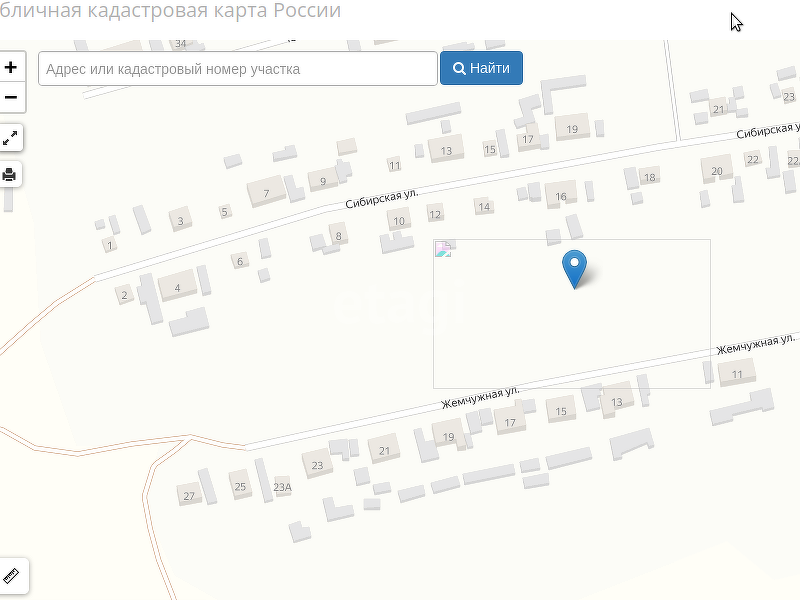Select building 27 at bottom left
800x600 pixels.
click(189, 495)
